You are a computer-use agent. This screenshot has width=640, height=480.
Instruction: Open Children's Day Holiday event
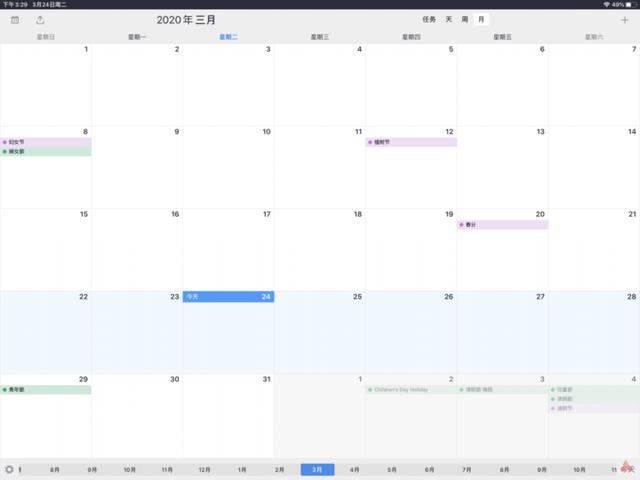coord(411,390)
